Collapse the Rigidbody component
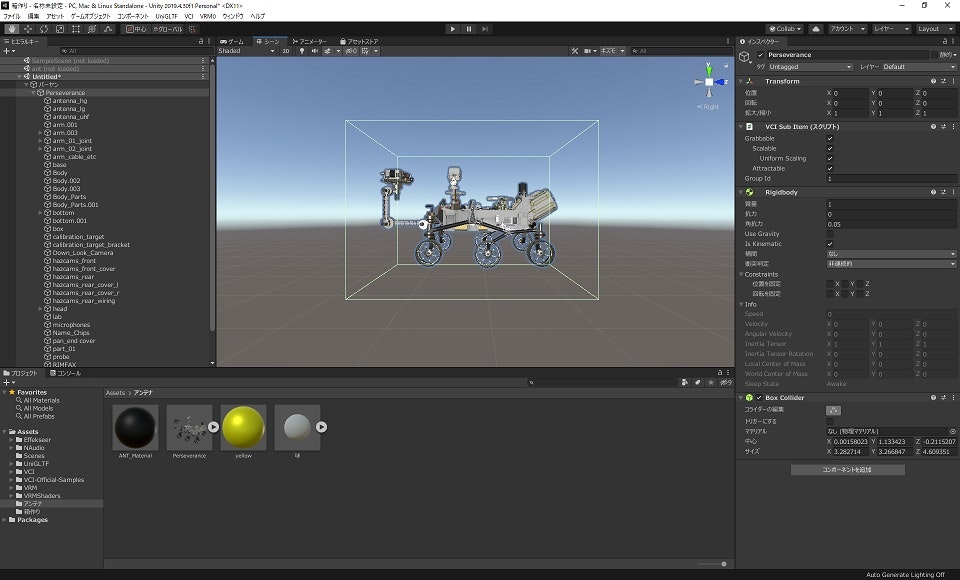This screenshot has height=580, width=960. [742, 192]
